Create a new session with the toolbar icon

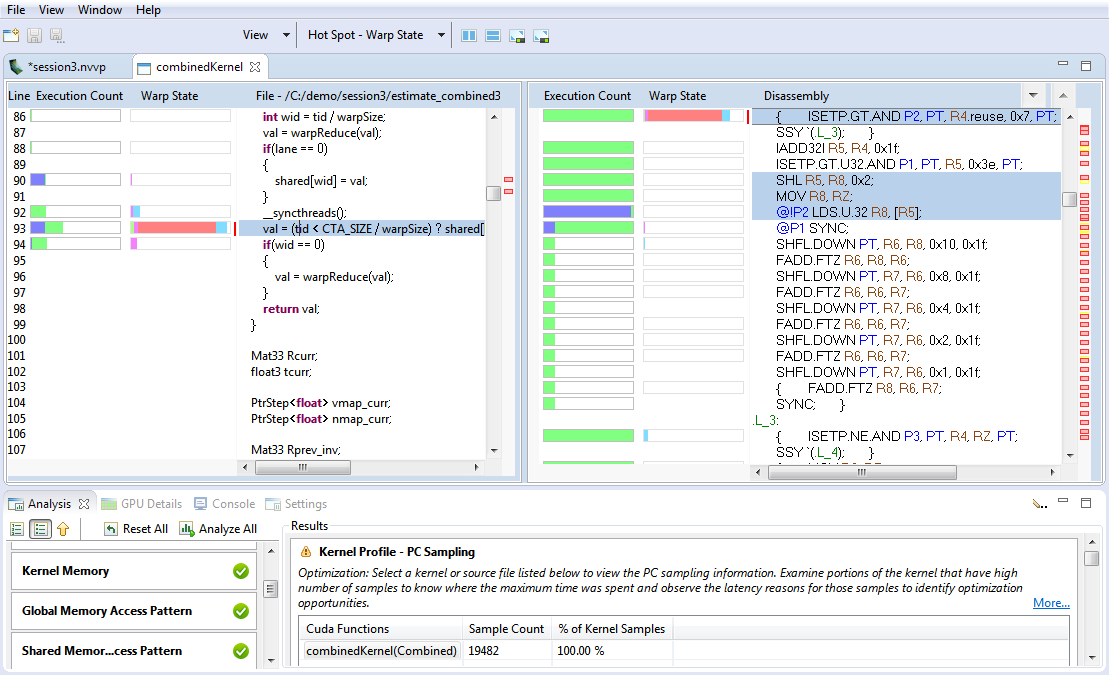coord(13,34)
